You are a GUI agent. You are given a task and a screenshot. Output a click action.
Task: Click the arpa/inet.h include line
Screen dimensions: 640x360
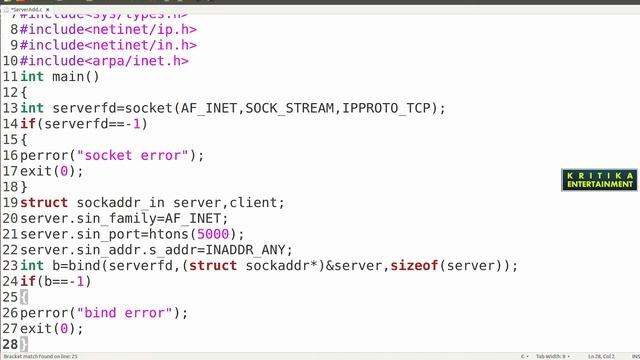coord(104,61)
